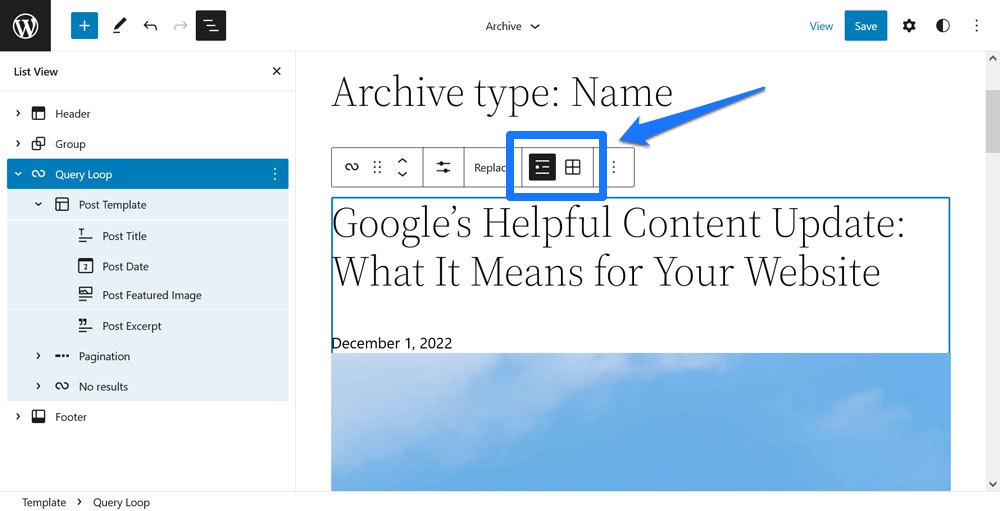Undo the last change
Image resolution: width=1000 pixels, height=511 pixels.
coord(151,26)
